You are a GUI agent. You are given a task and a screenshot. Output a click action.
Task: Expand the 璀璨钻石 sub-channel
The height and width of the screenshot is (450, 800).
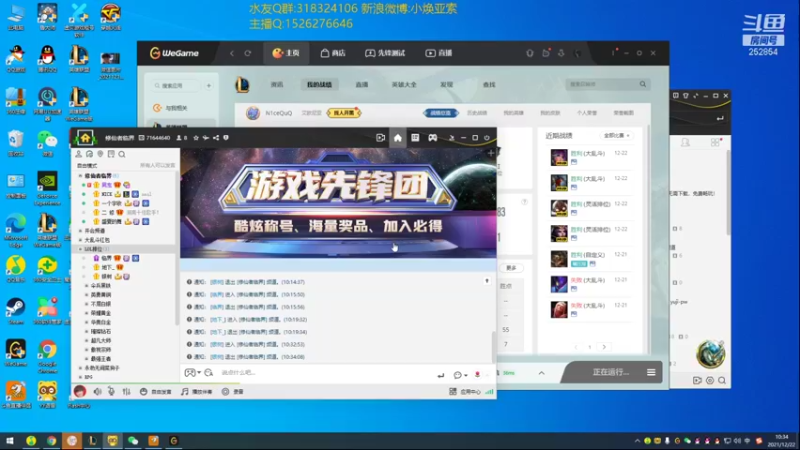[x=87, y=332]
